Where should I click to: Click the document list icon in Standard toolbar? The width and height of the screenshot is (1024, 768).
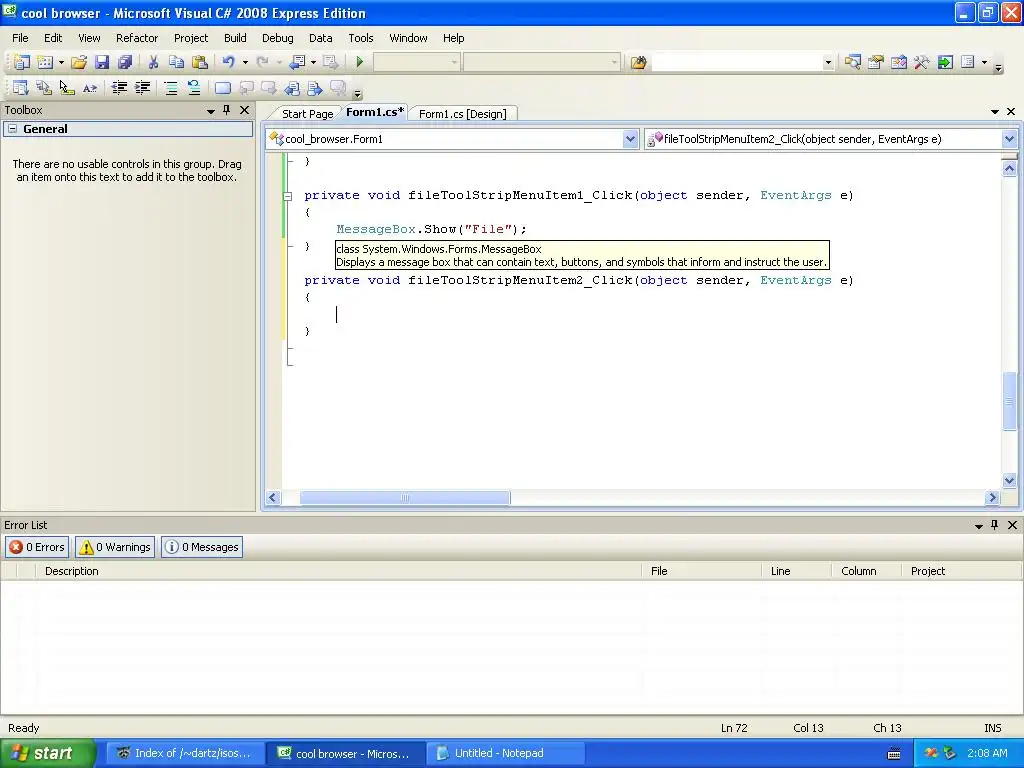point(968,62)
